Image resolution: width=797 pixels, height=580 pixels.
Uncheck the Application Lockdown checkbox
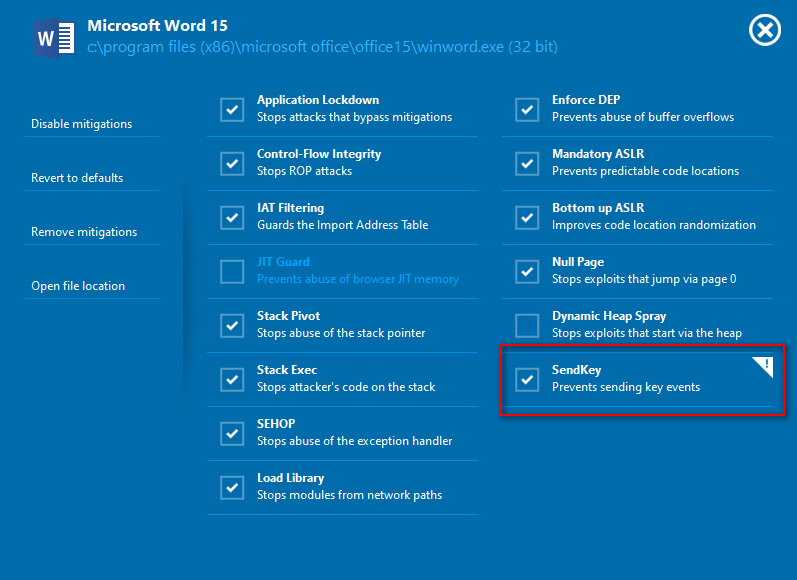tap(232, 110)
